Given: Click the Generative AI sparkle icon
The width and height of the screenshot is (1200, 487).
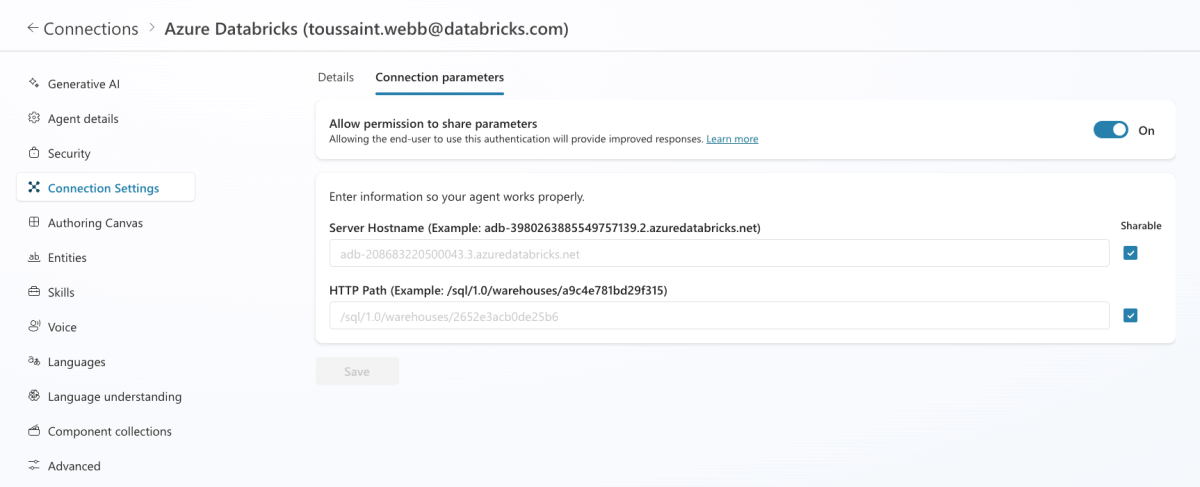Looking at the screenshot, I should coord(34,84).
